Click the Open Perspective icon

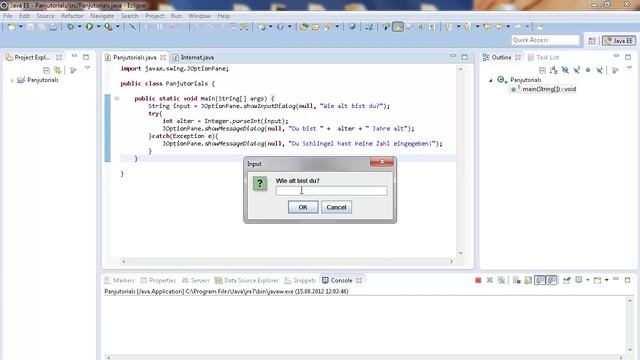tap(592, 40)
